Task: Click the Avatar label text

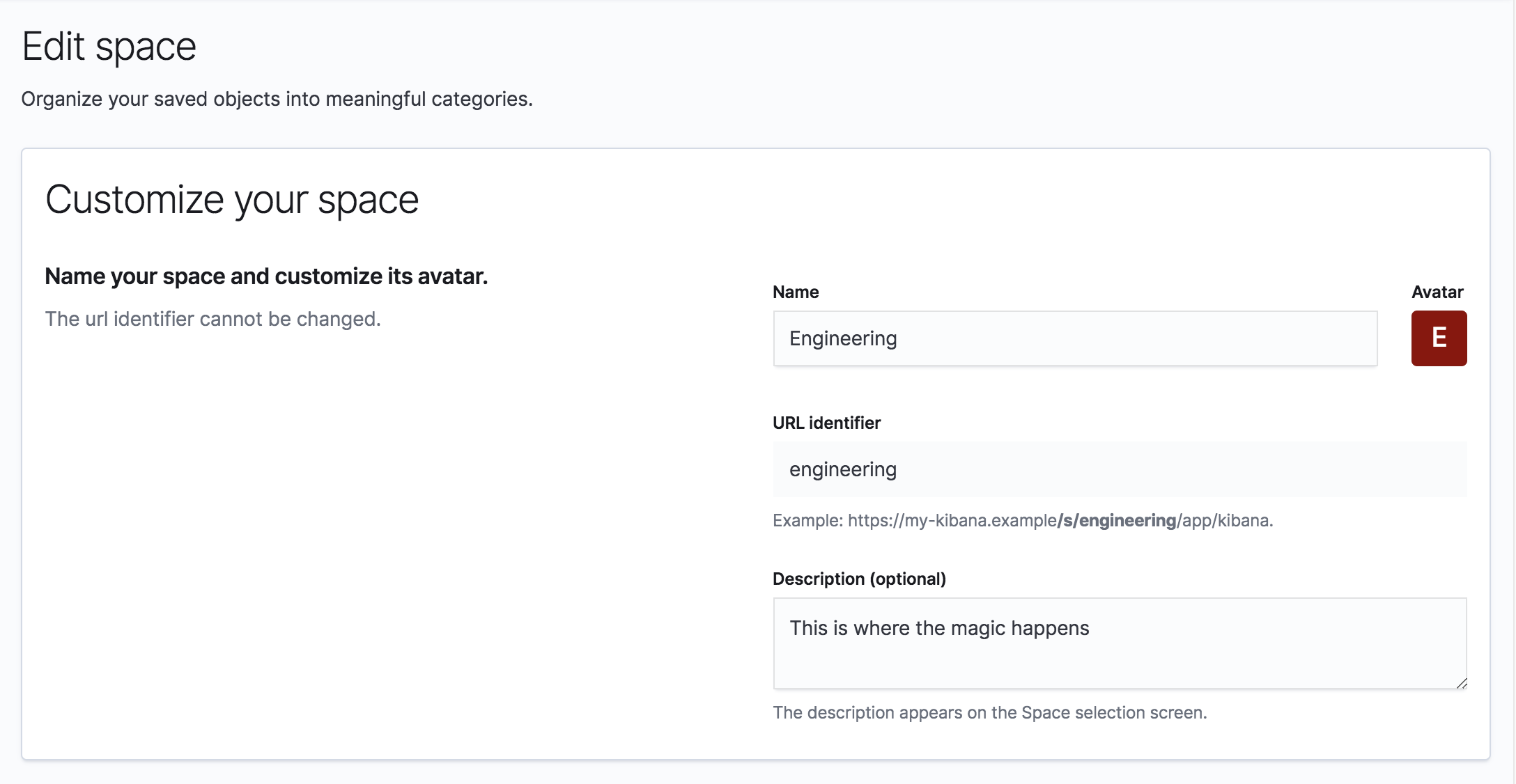Action: [1437, 292]
